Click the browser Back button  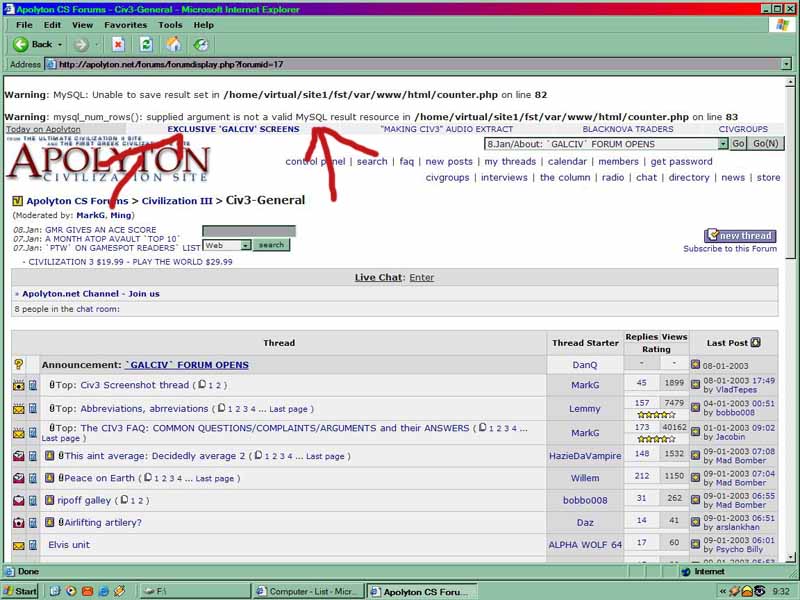(x=34, y=44)
